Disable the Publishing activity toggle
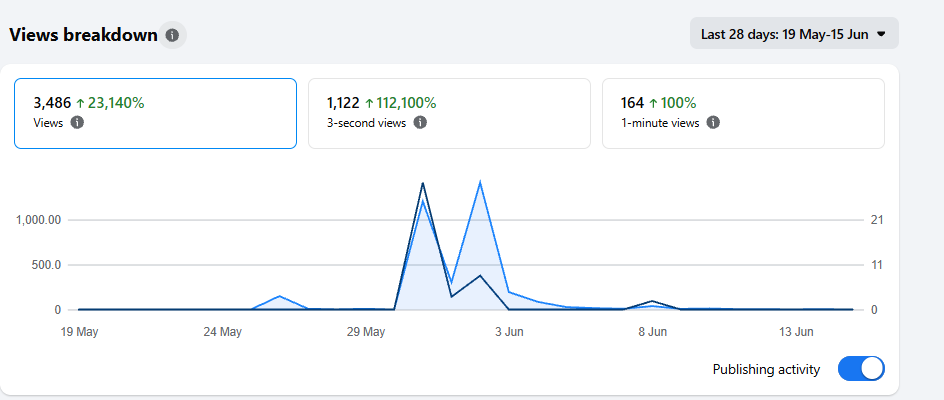 861,369
